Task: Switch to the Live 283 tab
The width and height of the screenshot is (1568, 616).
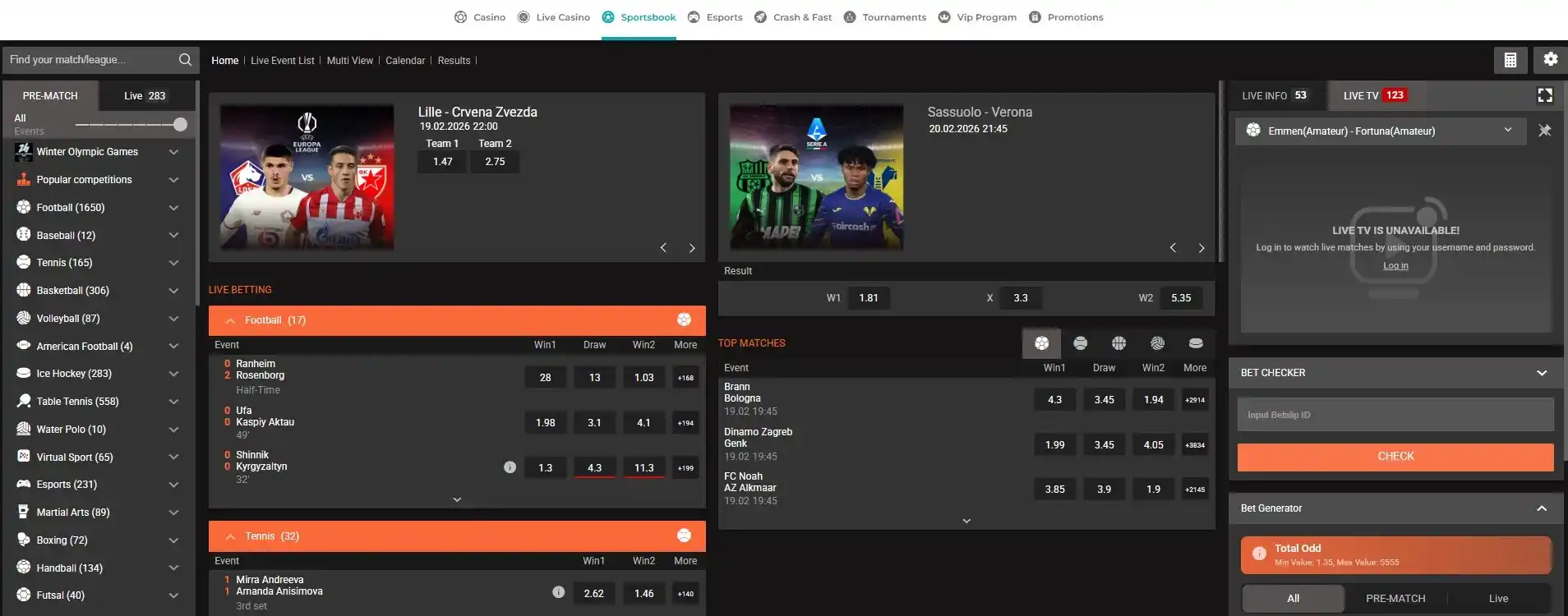Action: (x=145, y=95)
